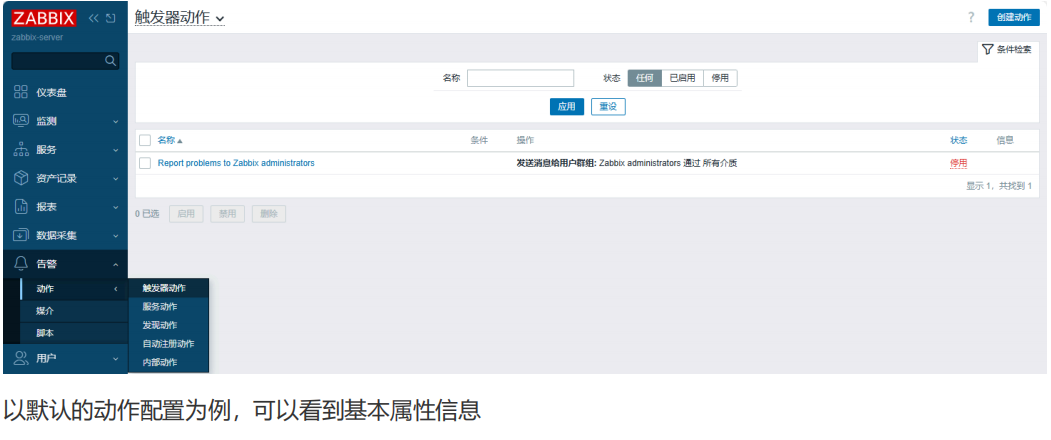Image resolution: width=1051 pixels, height=440 pixels.
Task: Select 已启用 status filter
Action: click(x=682, y=78)
